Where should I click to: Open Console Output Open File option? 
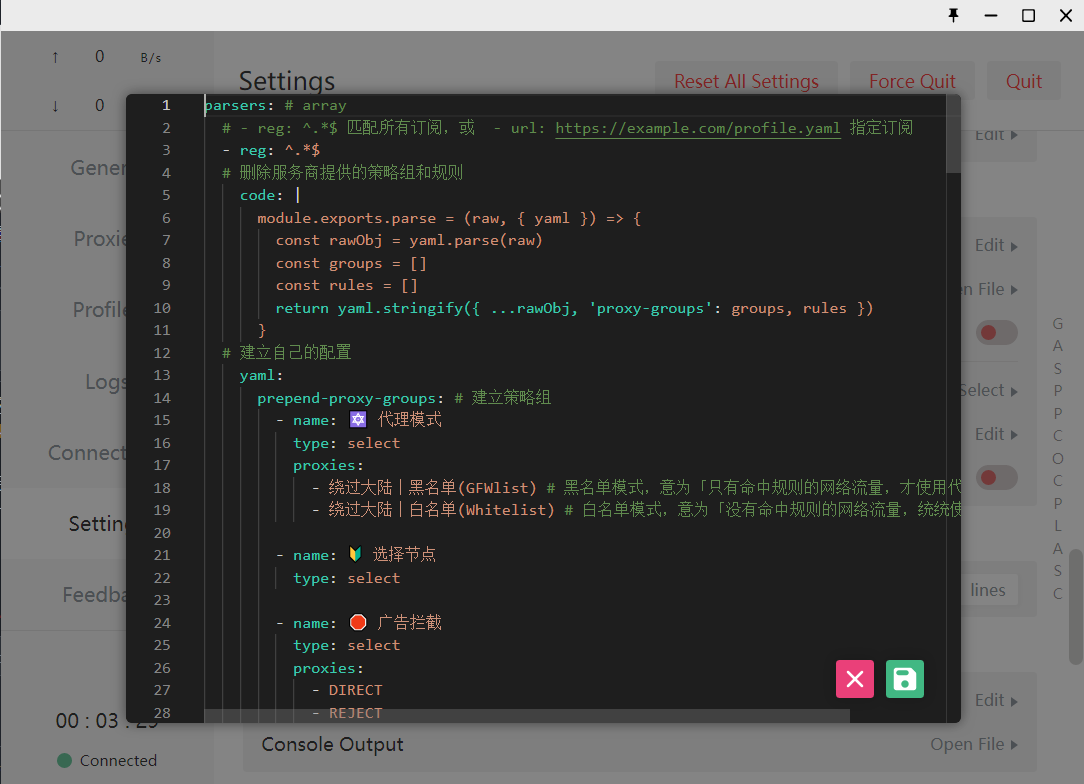click(x=973, y=745)
